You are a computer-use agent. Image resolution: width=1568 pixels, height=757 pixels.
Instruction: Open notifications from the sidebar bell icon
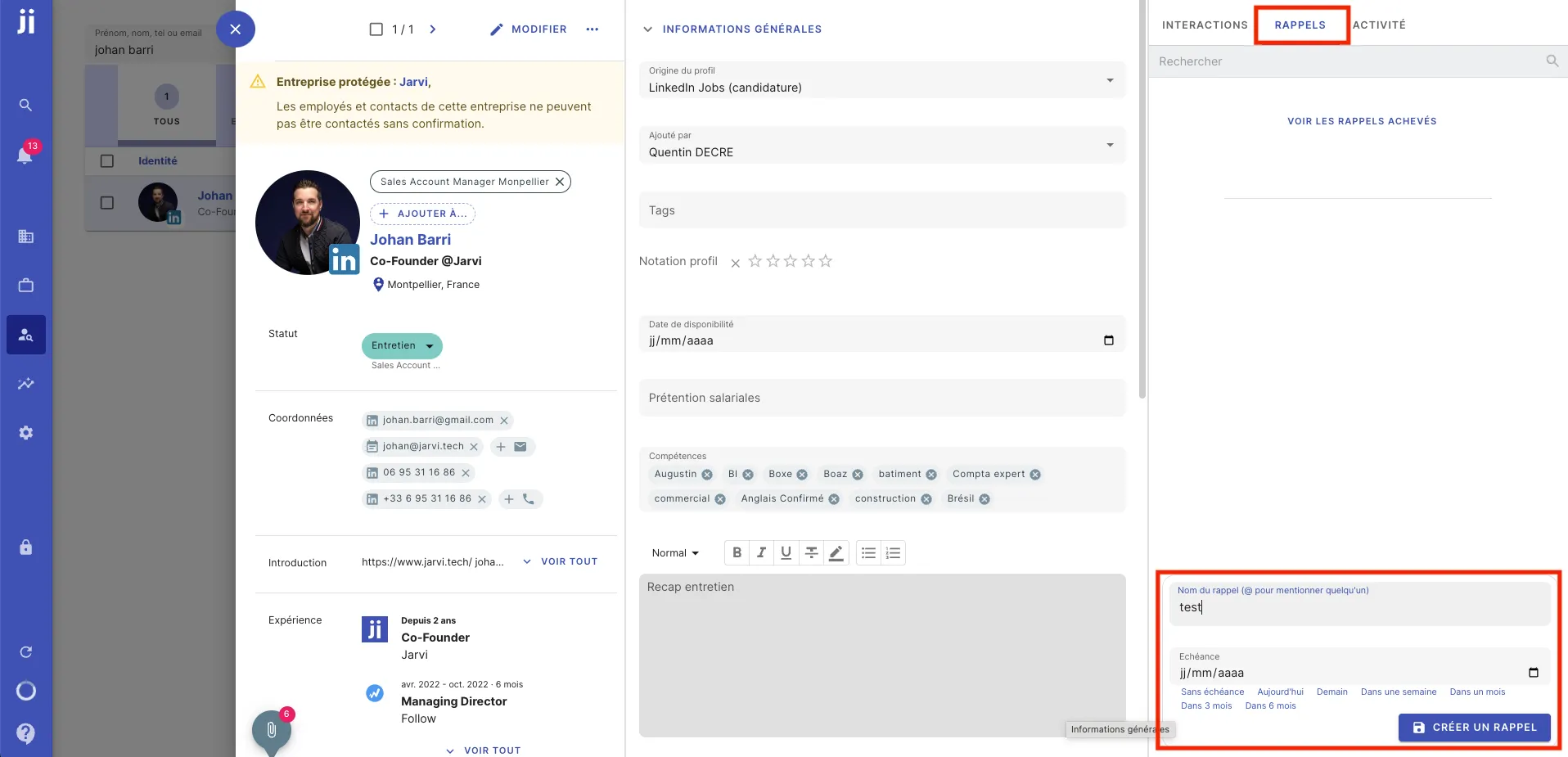(x=25, y=156)
